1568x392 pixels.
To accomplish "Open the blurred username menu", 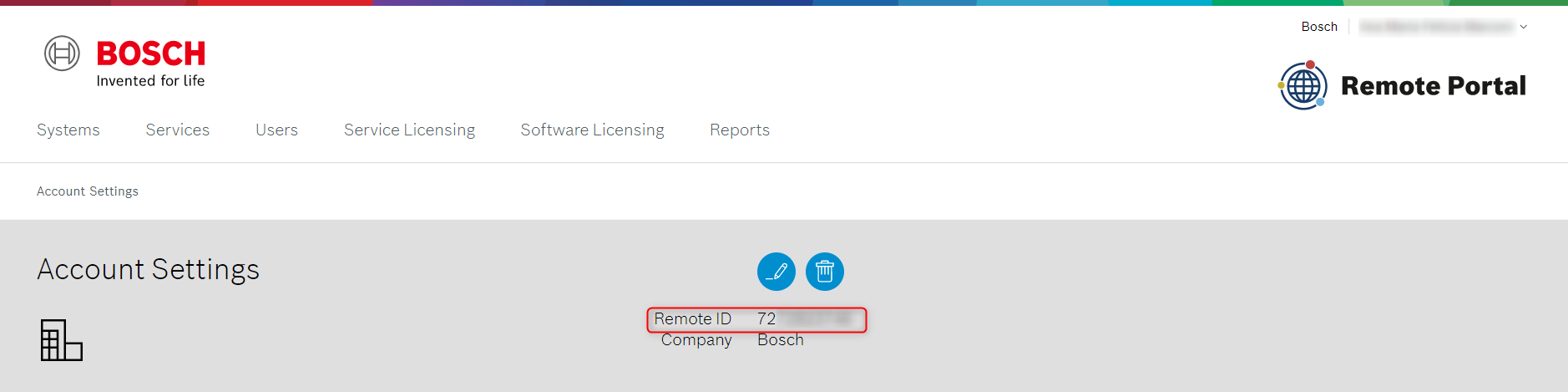I will click(x=1435, y=27).
